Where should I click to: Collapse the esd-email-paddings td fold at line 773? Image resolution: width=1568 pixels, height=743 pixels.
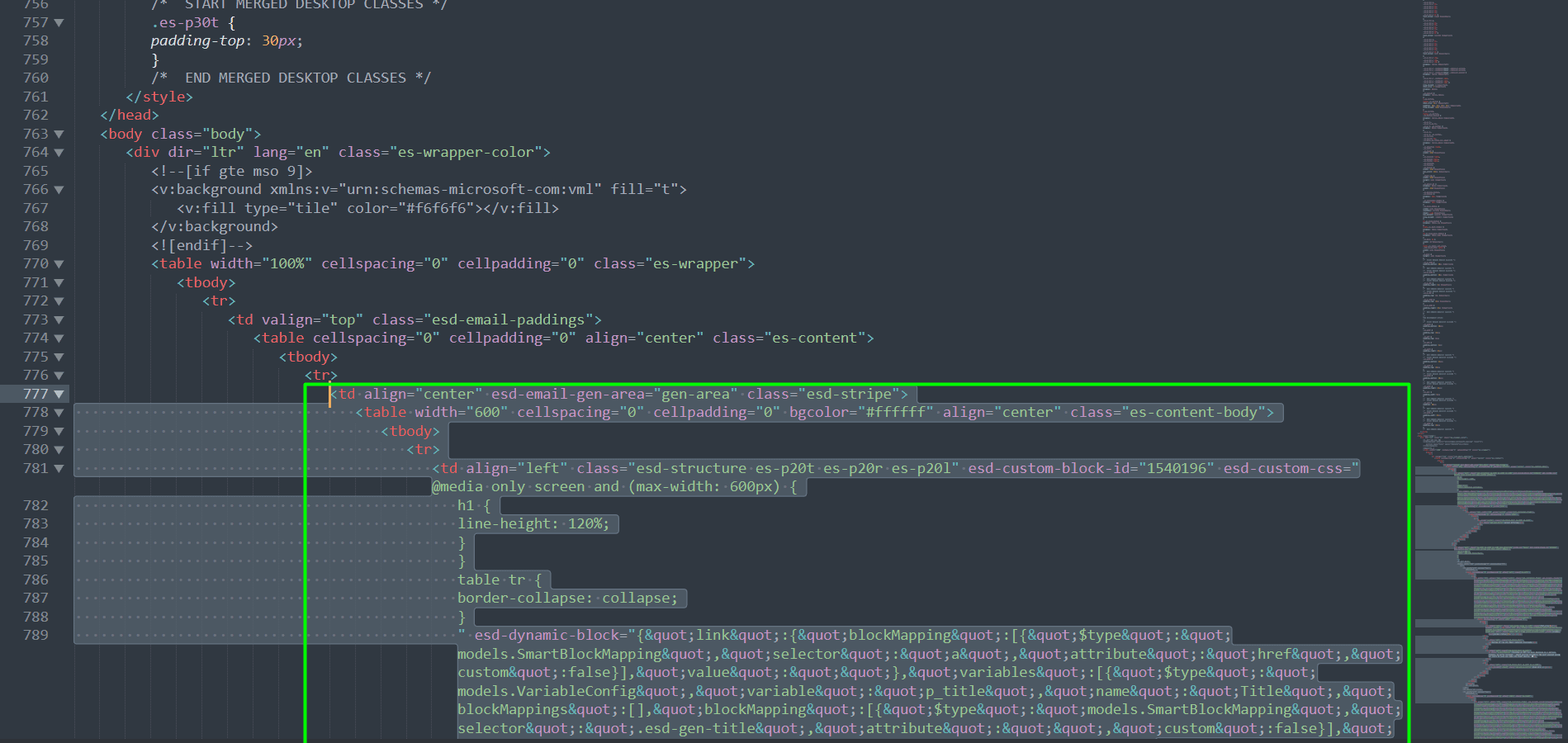[x=57, y=319]
